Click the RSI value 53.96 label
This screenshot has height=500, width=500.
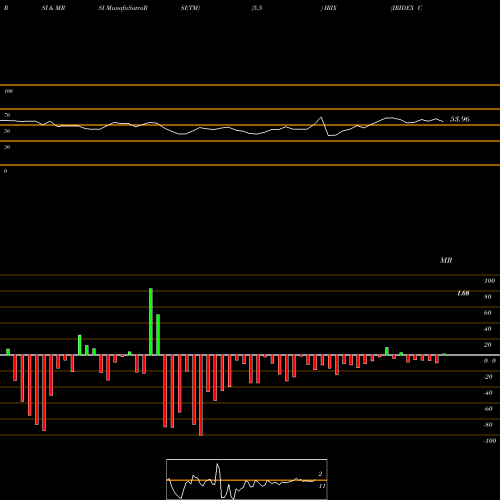coord(460,119)
